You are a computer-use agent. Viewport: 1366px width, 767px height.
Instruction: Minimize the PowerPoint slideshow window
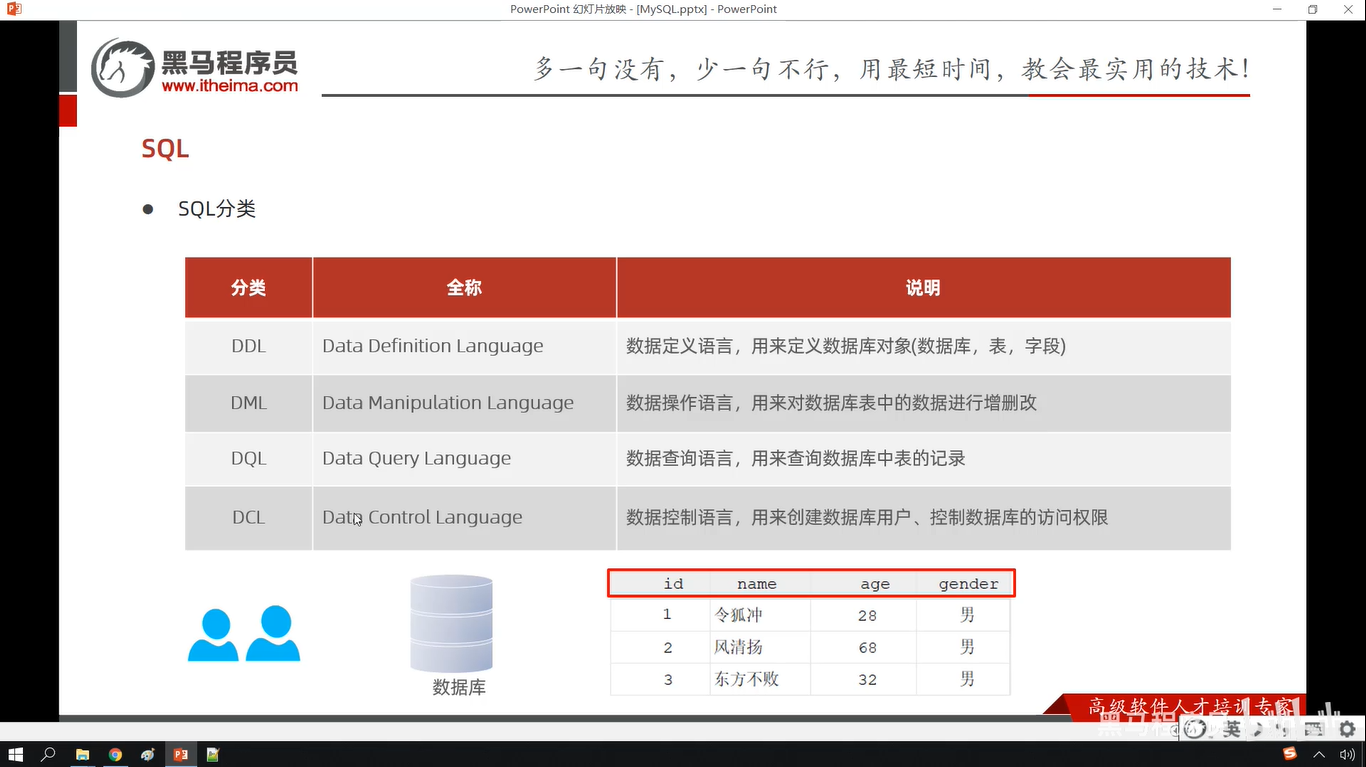(1277, 9)
